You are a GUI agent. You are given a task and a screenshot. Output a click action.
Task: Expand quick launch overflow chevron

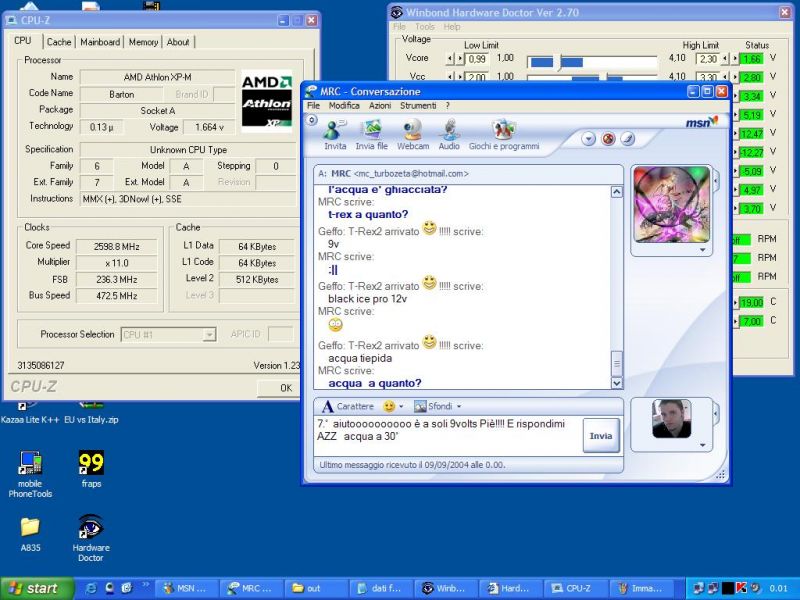point(145,585)
